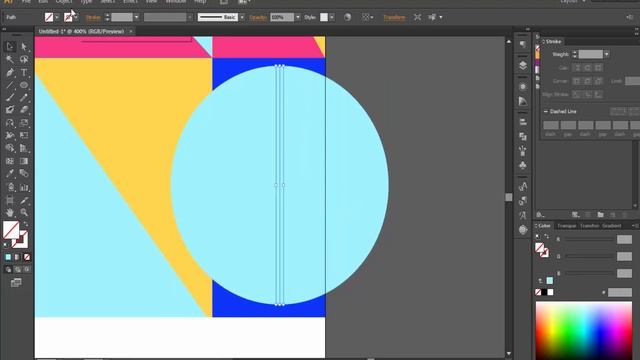Image resolution: width=640 pixels, height=360 pixels.
Task: Select the Pencil tool
Action: coord(24,98)
